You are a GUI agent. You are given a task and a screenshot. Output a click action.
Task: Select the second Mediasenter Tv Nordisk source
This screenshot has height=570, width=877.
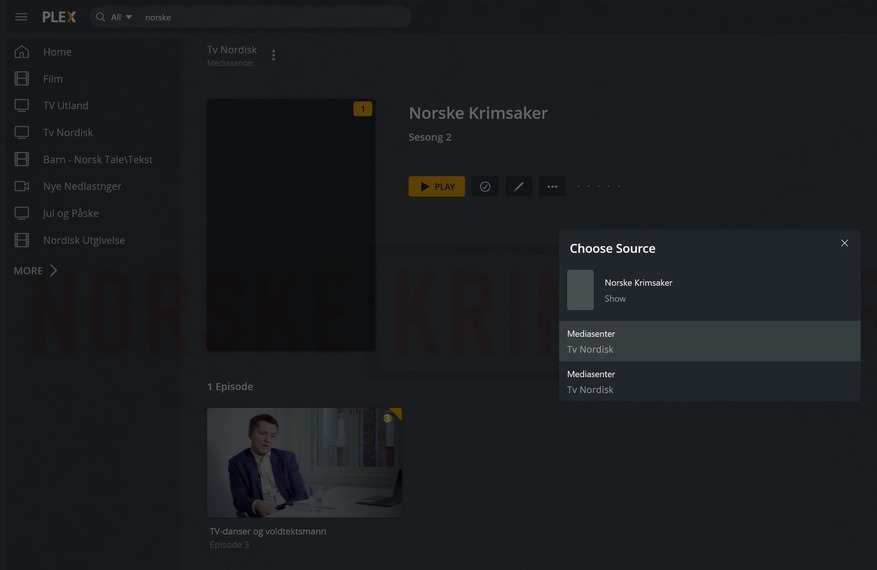(709, 381)
